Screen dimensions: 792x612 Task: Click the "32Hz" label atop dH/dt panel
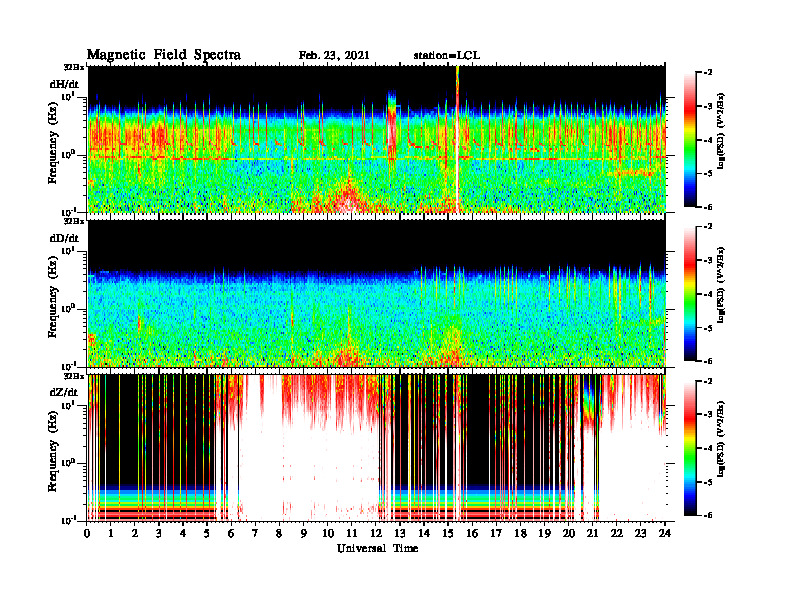coord(73,67)
